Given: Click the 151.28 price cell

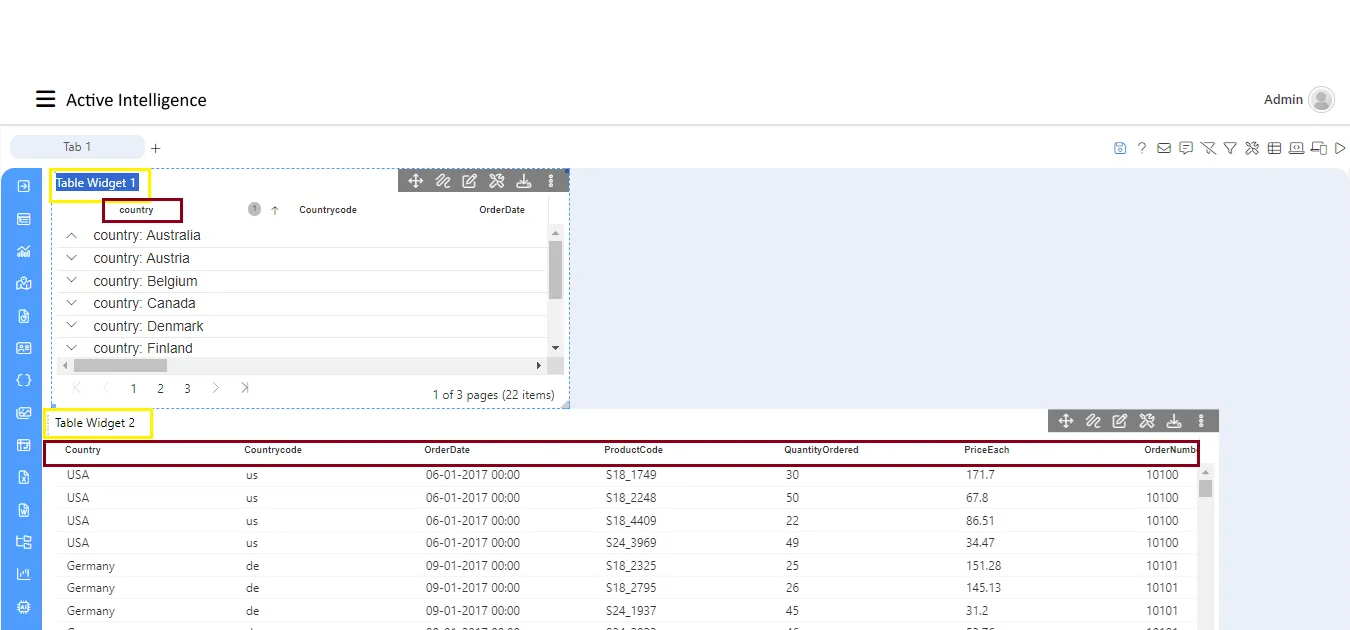Looking at the screenshot, I should 984,566.
